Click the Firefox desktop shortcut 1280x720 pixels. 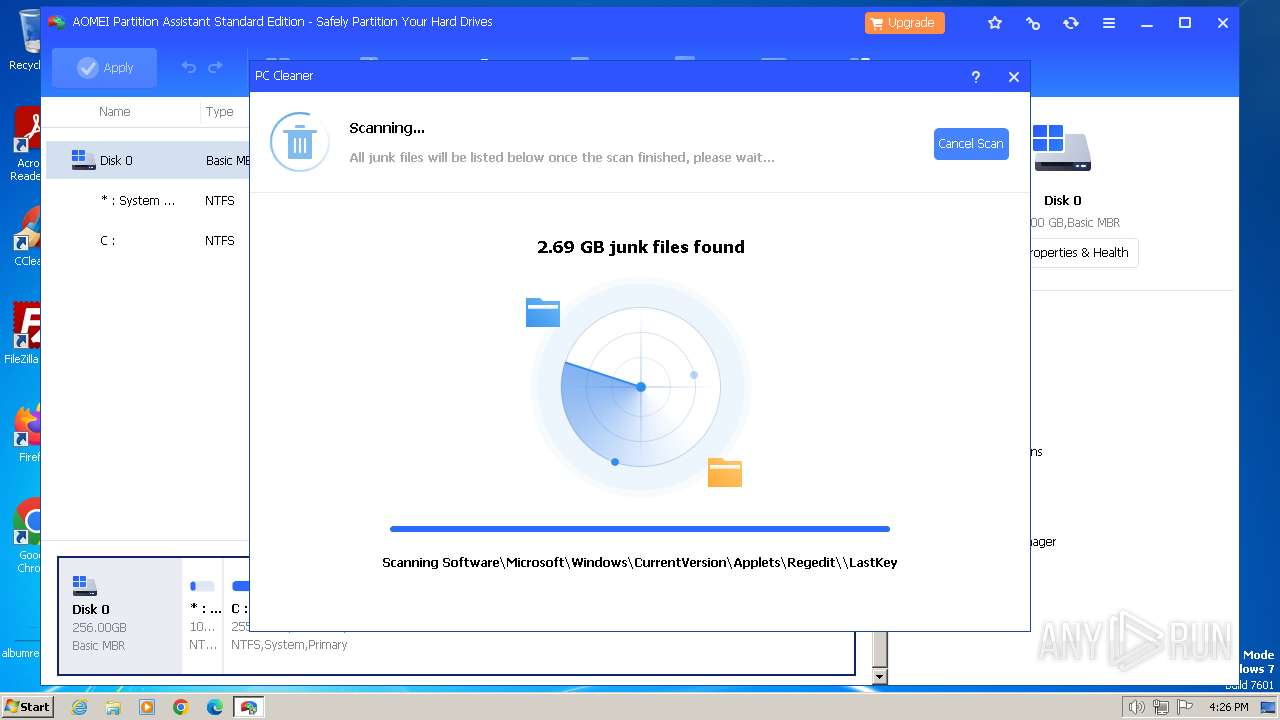26,432
